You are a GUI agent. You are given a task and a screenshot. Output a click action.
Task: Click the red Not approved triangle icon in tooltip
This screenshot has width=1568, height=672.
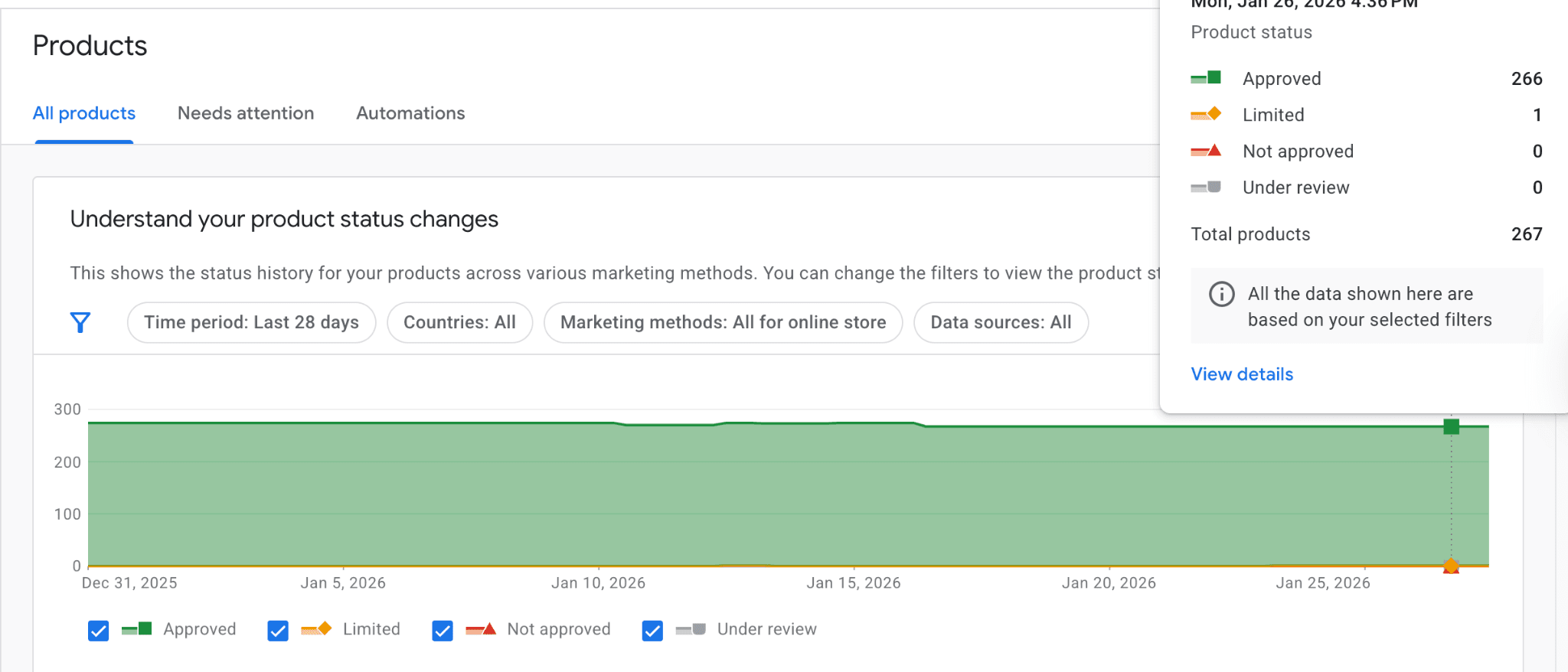(x=1206, y=151)
